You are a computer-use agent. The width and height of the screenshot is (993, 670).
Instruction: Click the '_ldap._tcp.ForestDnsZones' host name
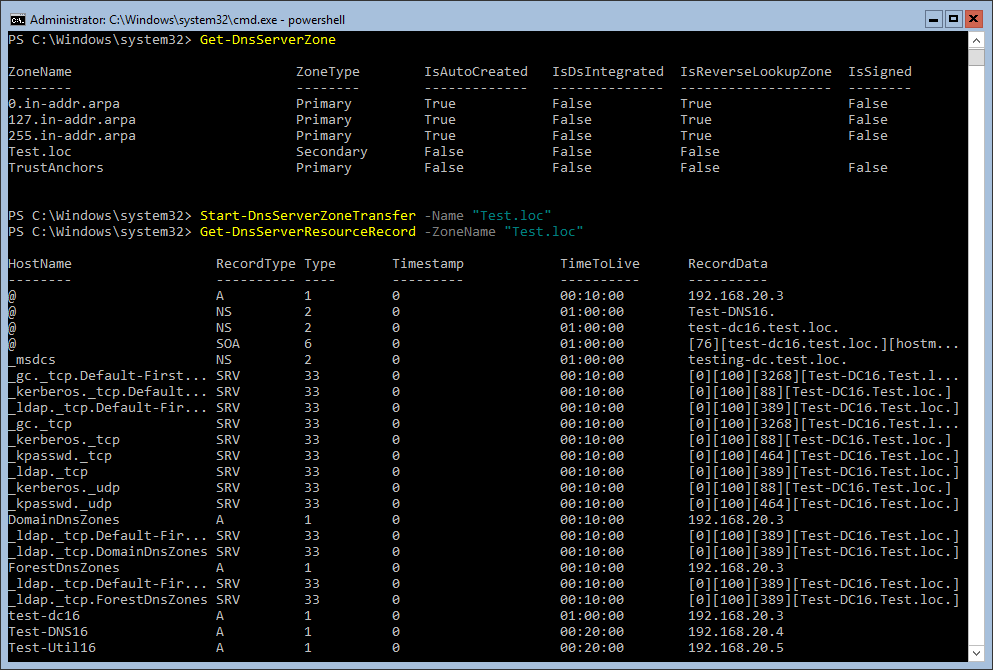click(x=108, y=600)
